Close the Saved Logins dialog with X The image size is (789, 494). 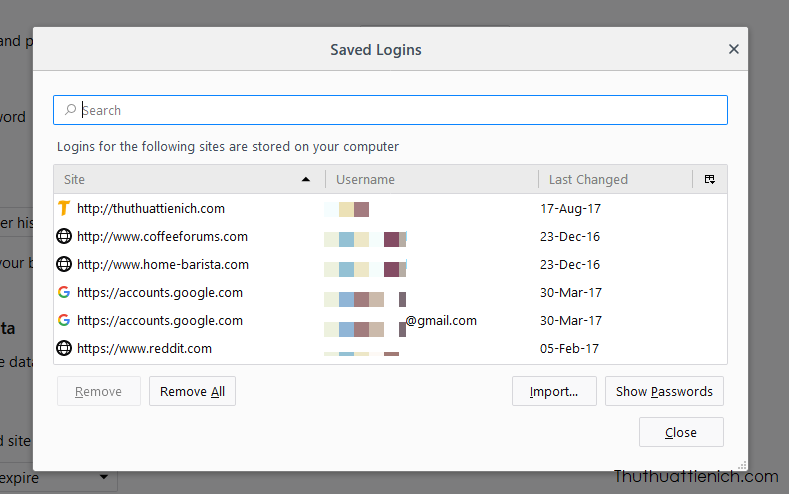733,49
